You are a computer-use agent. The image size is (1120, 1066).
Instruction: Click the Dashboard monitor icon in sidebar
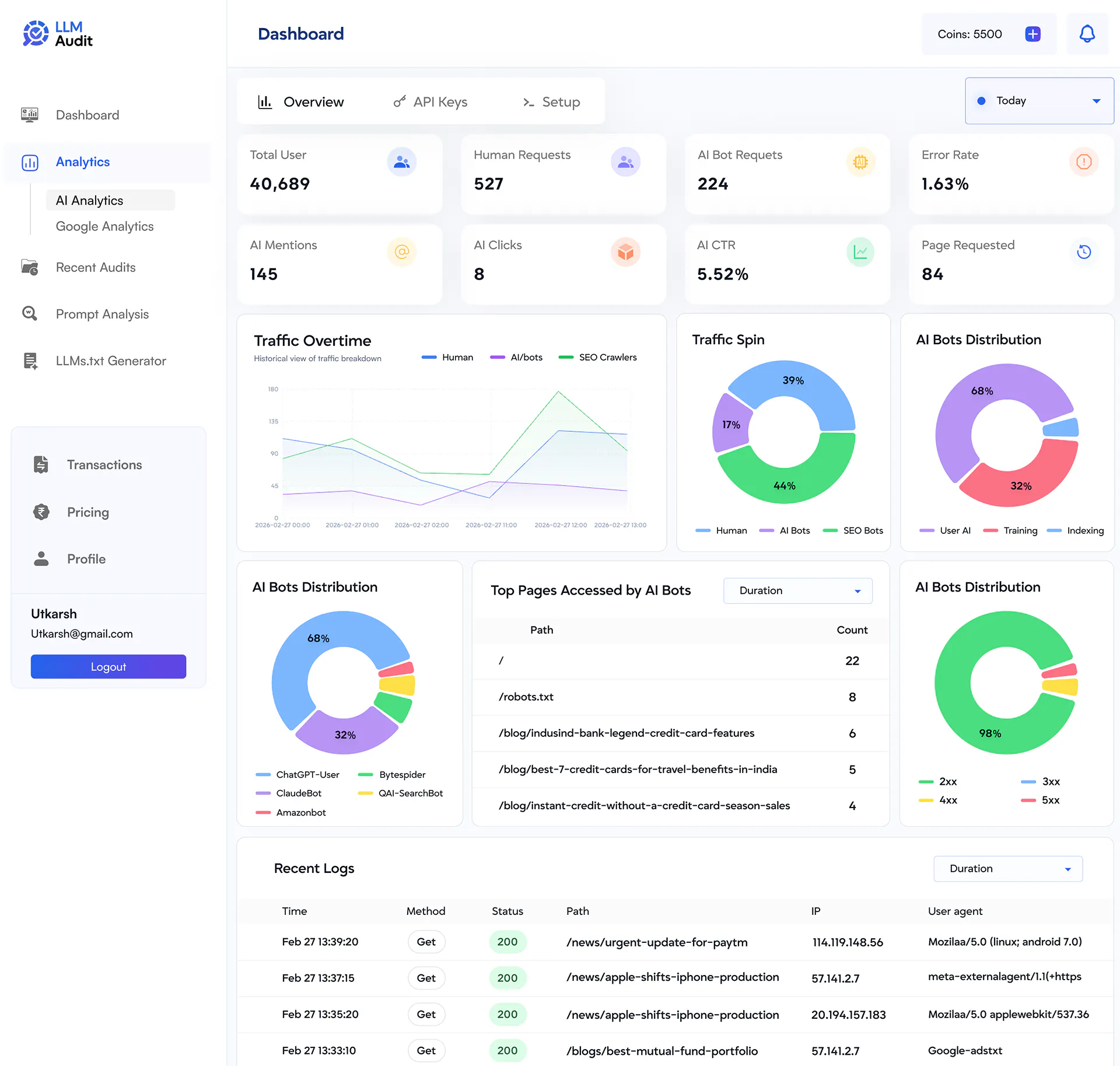click(30, 114)
